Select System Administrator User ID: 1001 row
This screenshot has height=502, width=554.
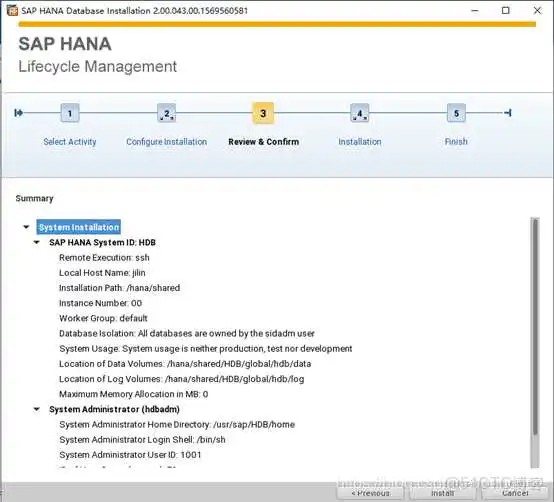click(130, 455)
